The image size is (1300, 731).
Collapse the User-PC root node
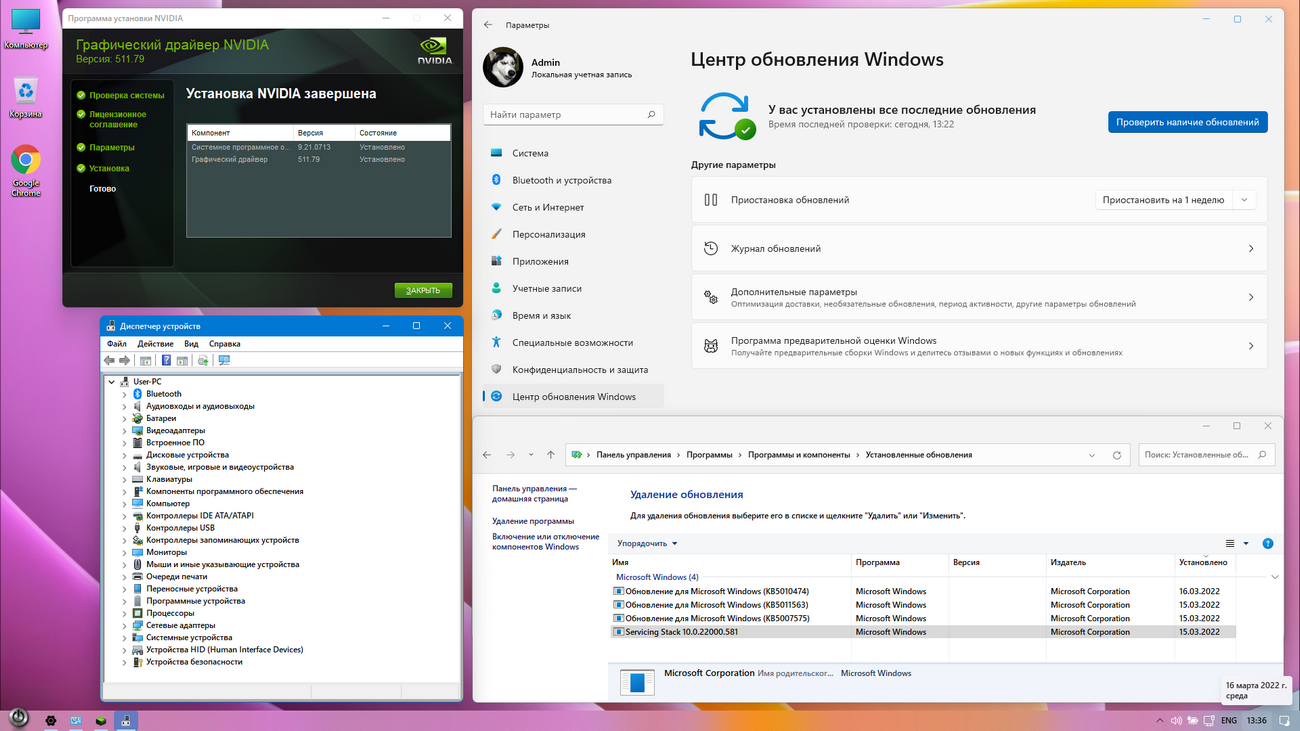click(112, 382)
